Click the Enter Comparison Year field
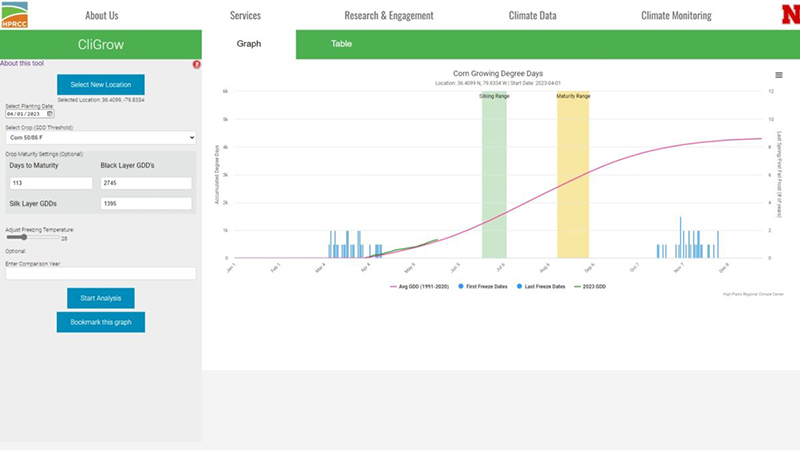The width and height of the screenshot is (800, 450). (x=100, y=273)
